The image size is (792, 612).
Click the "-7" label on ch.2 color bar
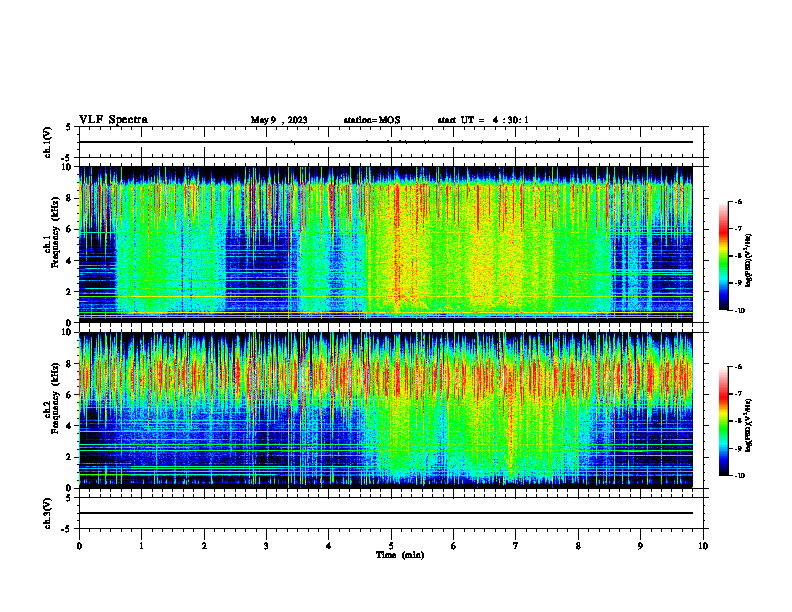click(x=738, y=394)
